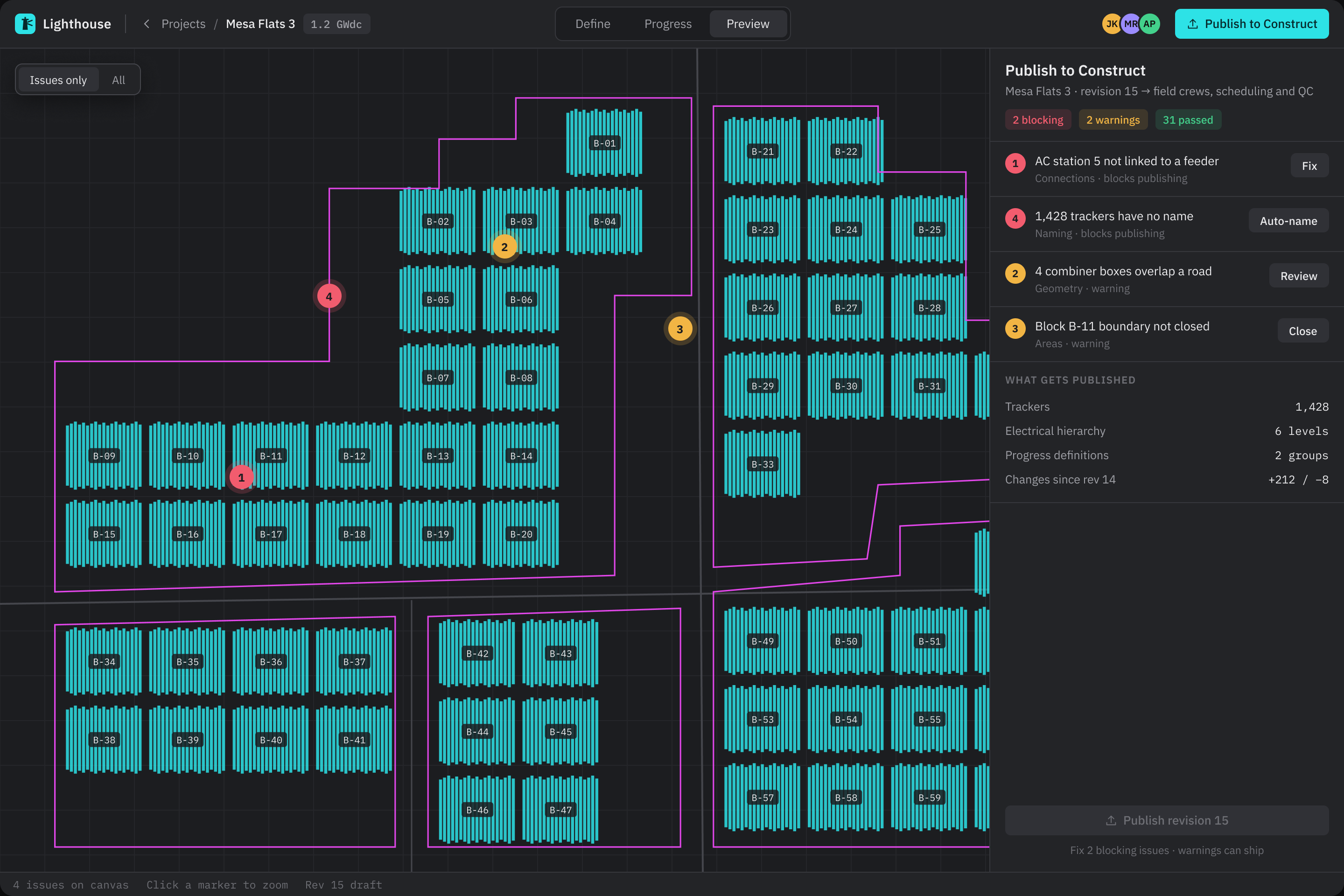Viewport: 1344px width, 896px height.
Task: Click the 'Electrical hierarchy' row
Action: (1166, 431)
